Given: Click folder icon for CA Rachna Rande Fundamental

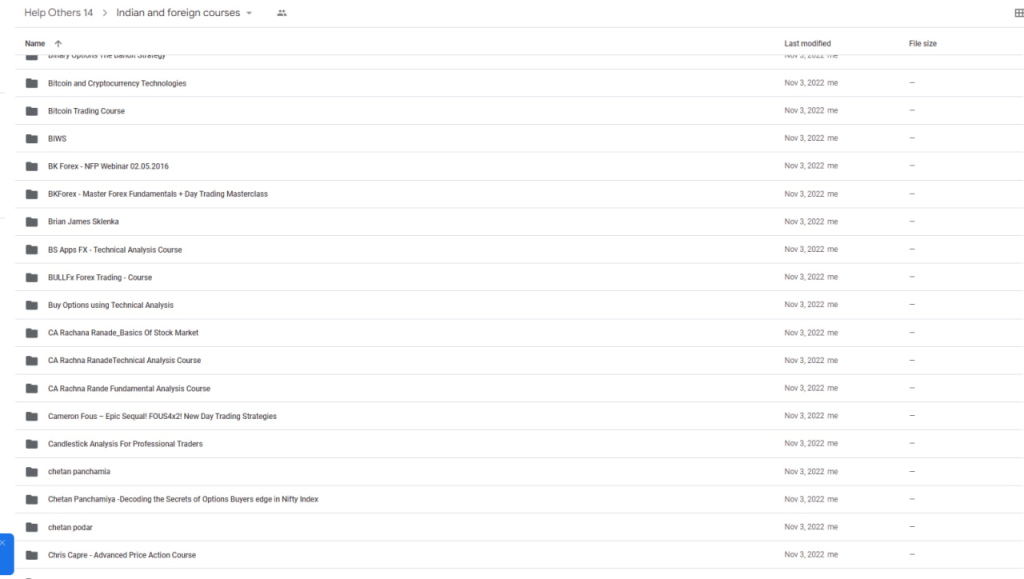Looking at the screenshot, I should pyautogui.click(x=31, y=388).
